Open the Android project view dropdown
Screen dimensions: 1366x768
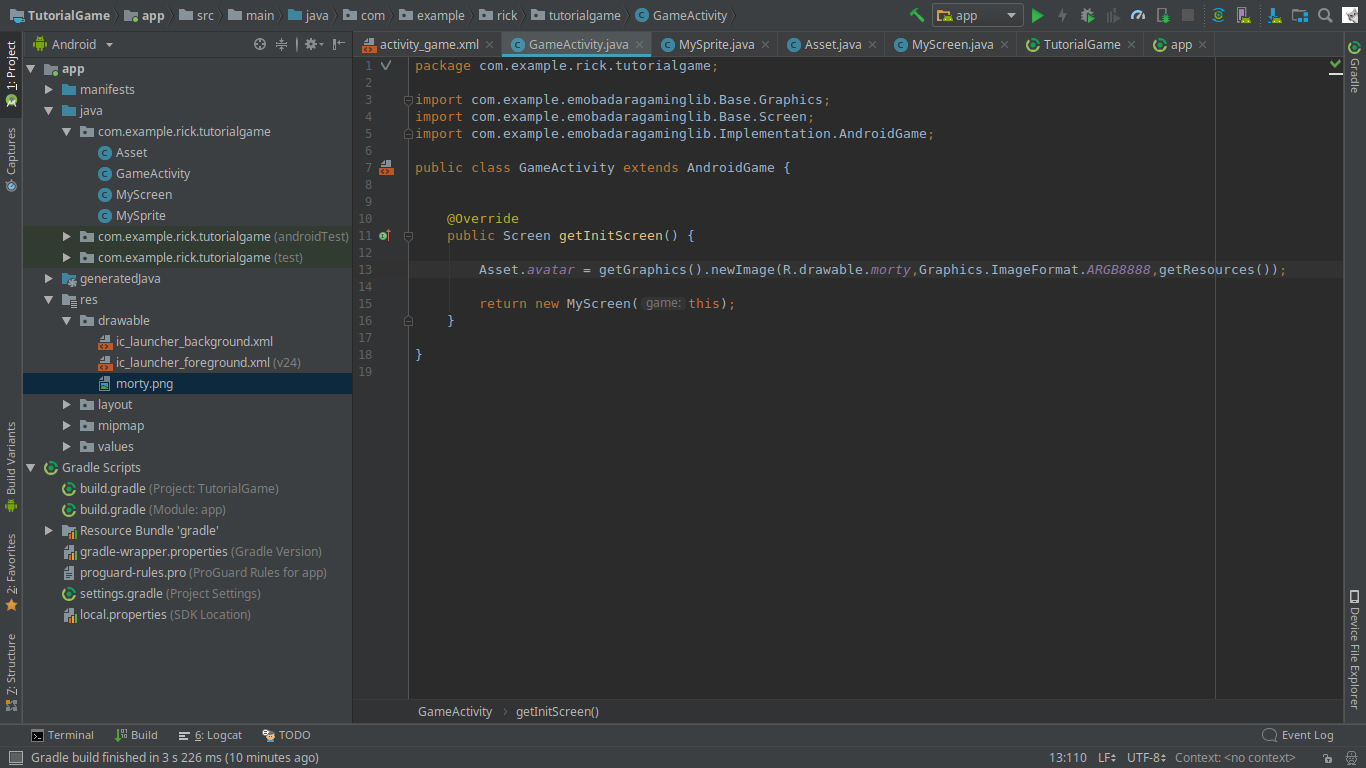[74, 44]
